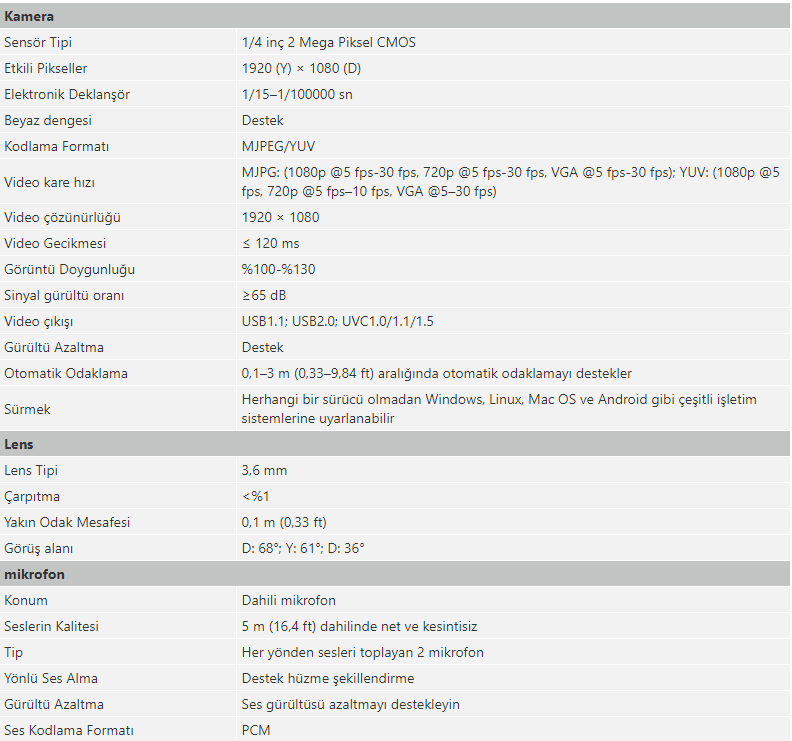The width and height of the screenshot is (792, 741).
Task: Select the Otomatik Odaklama label
Action: pos(66,373)
